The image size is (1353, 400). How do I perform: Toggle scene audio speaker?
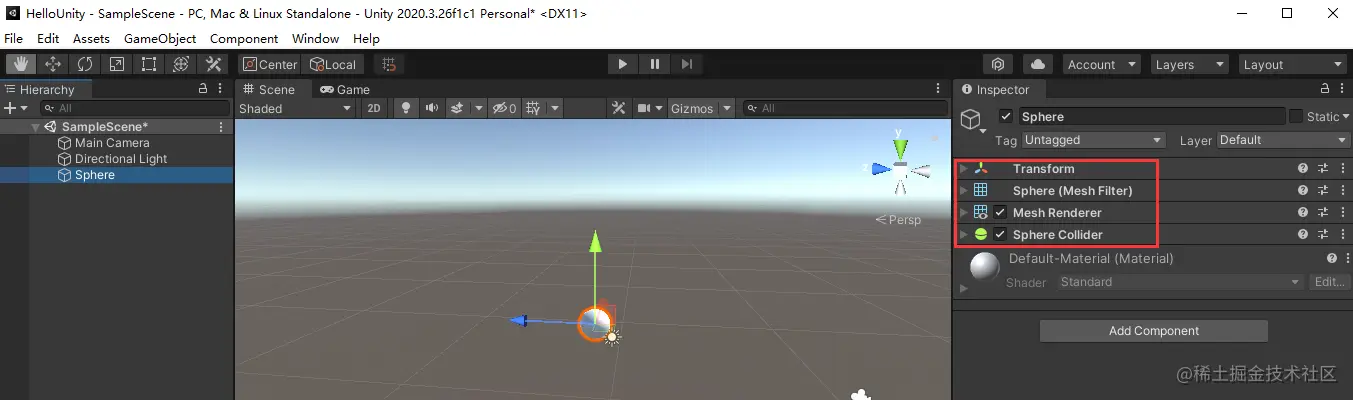pyautogui.click(x=432, y=108)
